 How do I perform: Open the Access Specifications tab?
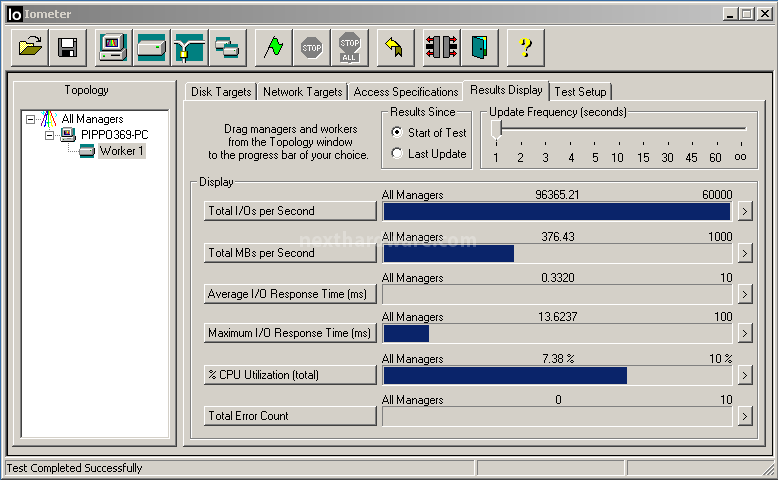click(x=405, y=92)
